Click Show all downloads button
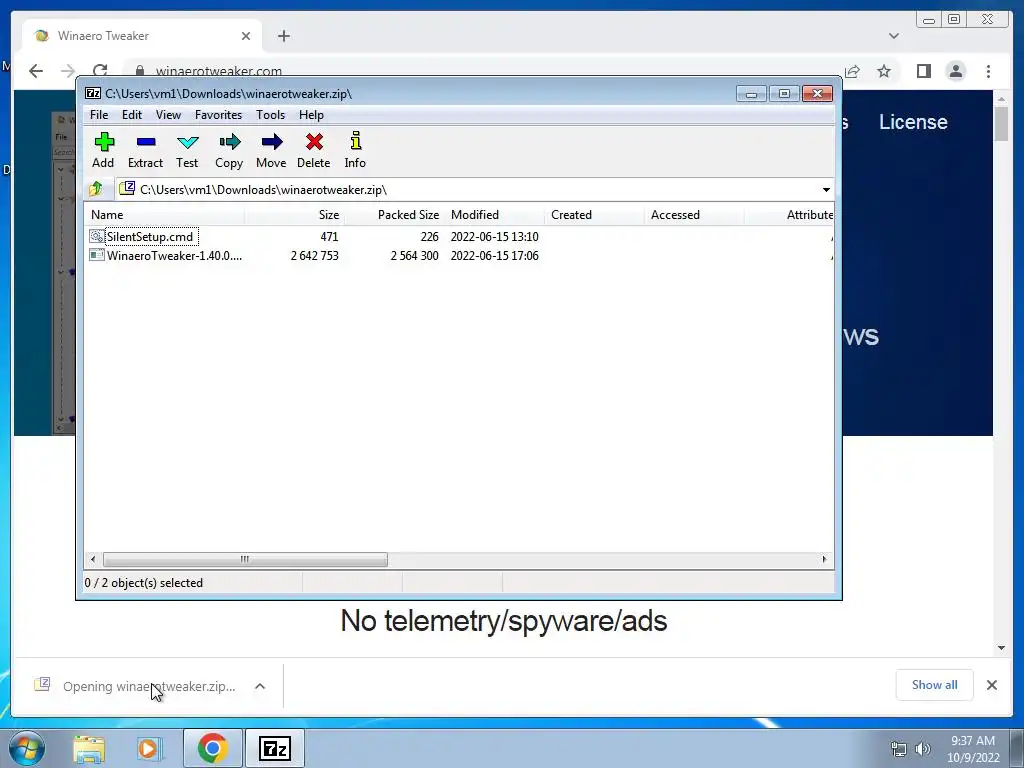1024x768 pixels. click(935, 685)
